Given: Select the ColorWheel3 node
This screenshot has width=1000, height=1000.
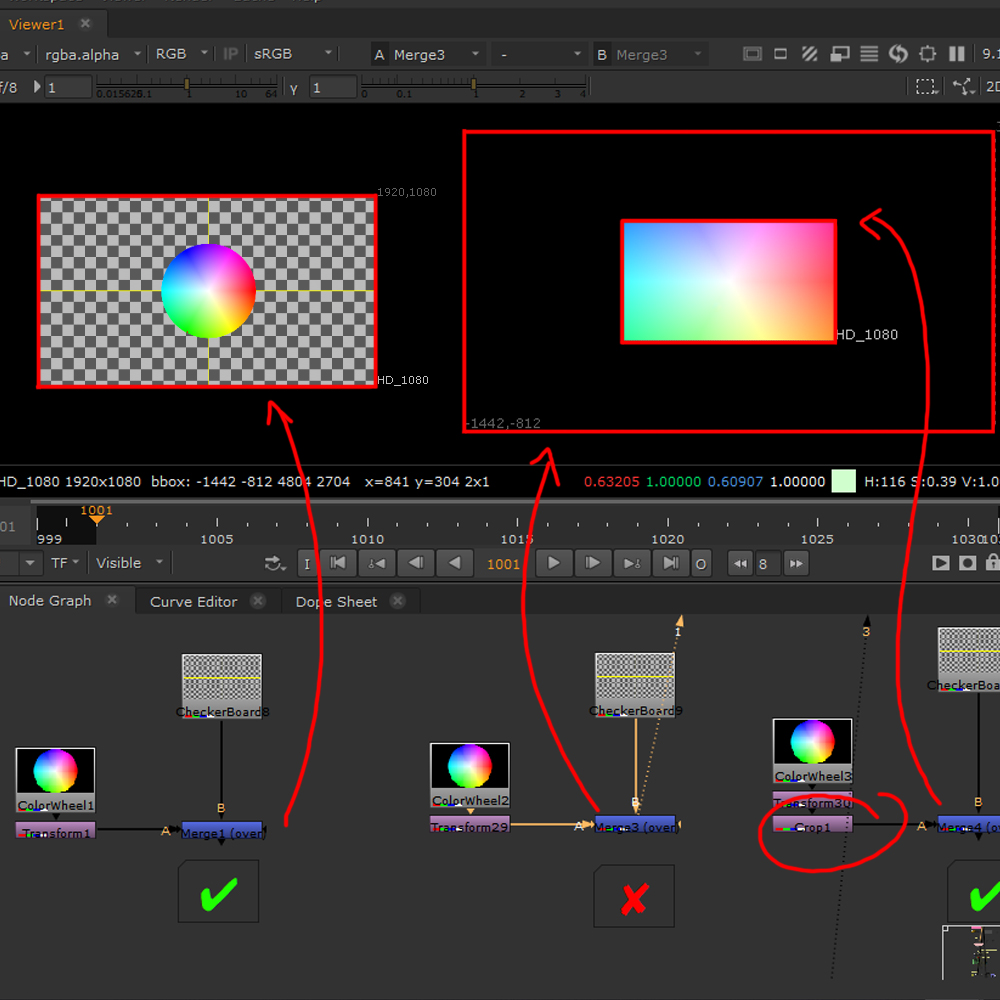Looking at the screenshot, I should (x=812, y=751).
